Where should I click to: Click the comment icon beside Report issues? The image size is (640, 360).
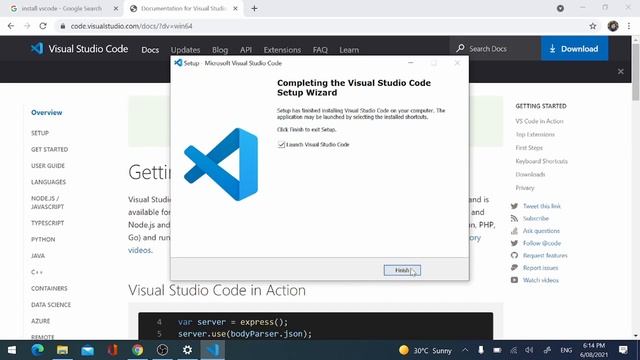[x=514, y=268]
